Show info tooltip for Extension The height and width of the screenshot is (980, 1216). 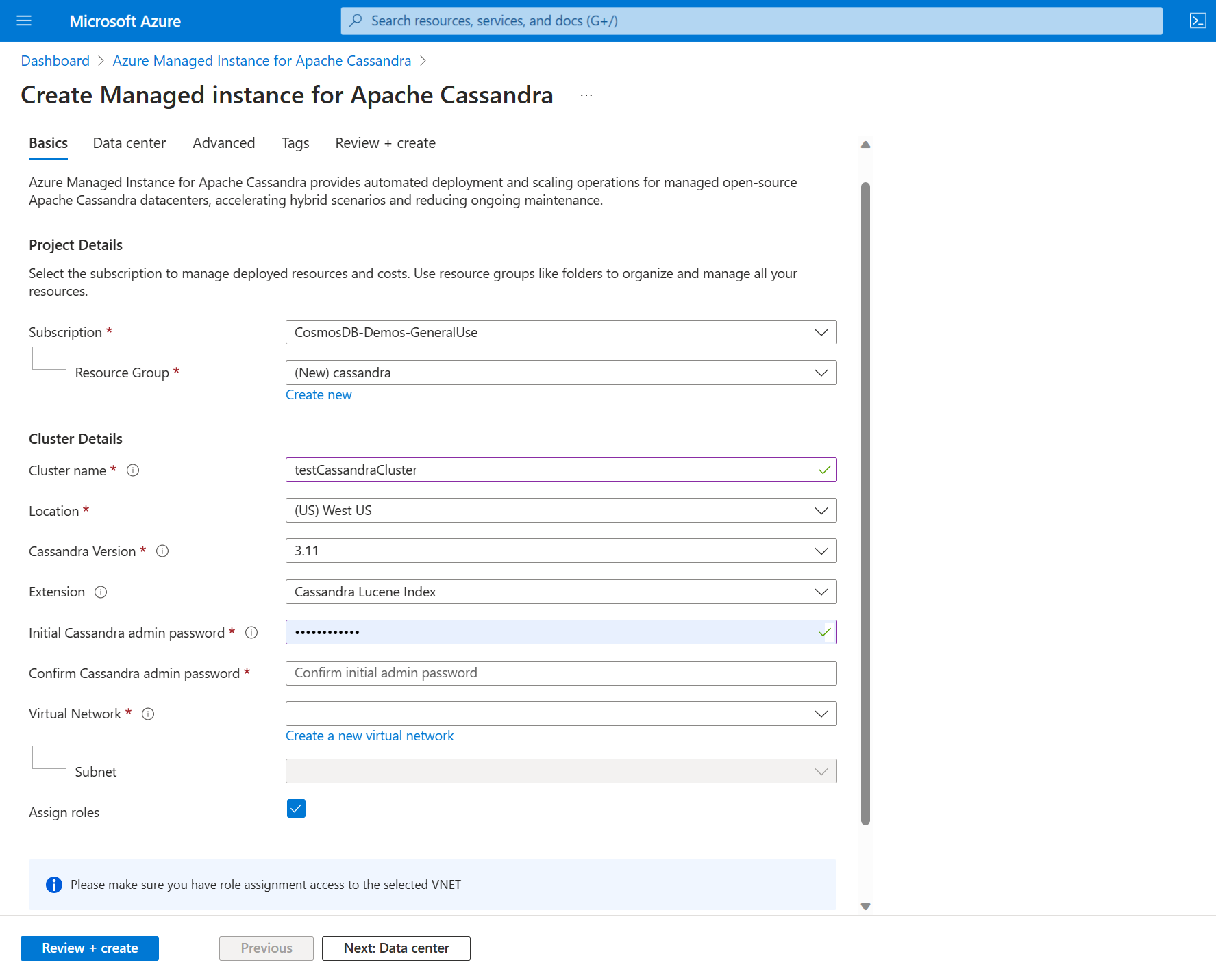tap(101, 592)
